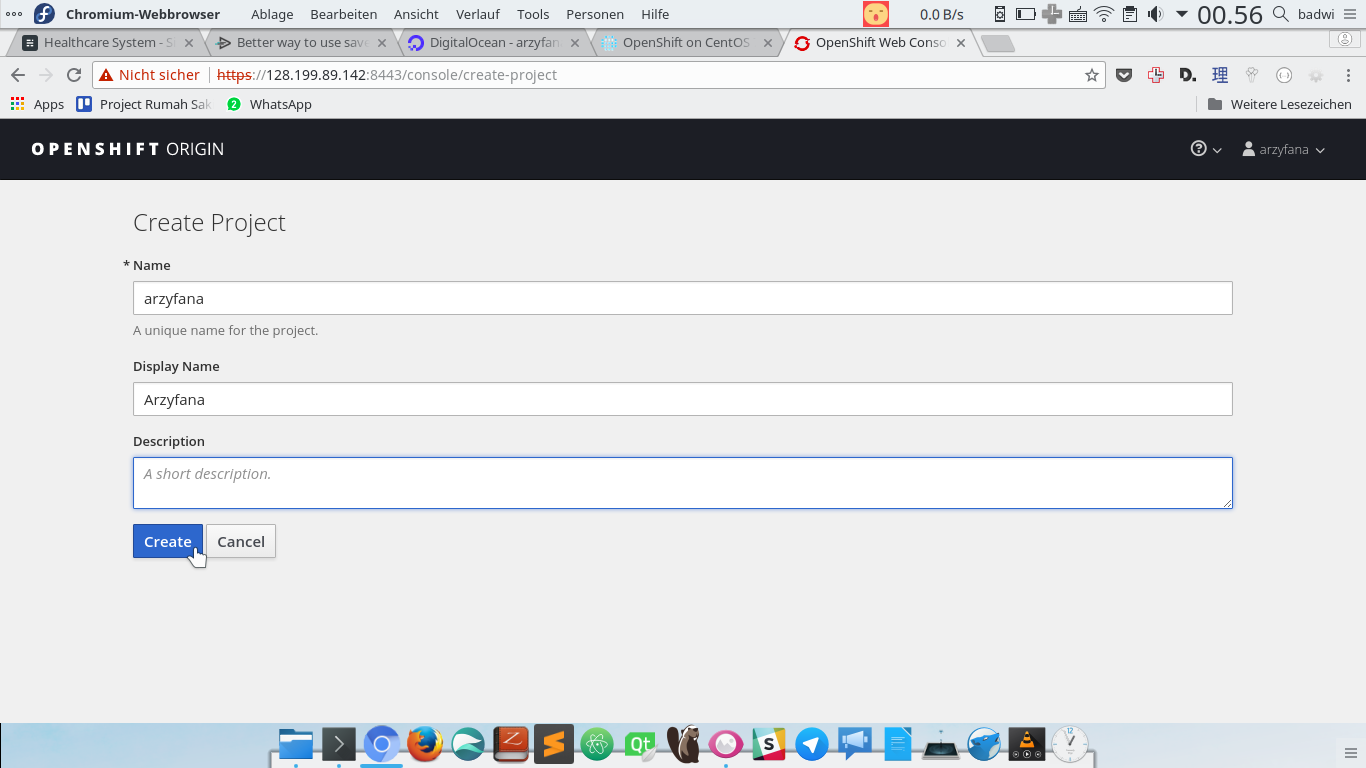
Task: Click the Fedora logo in top panel
Action: click(x=44, y=14)
